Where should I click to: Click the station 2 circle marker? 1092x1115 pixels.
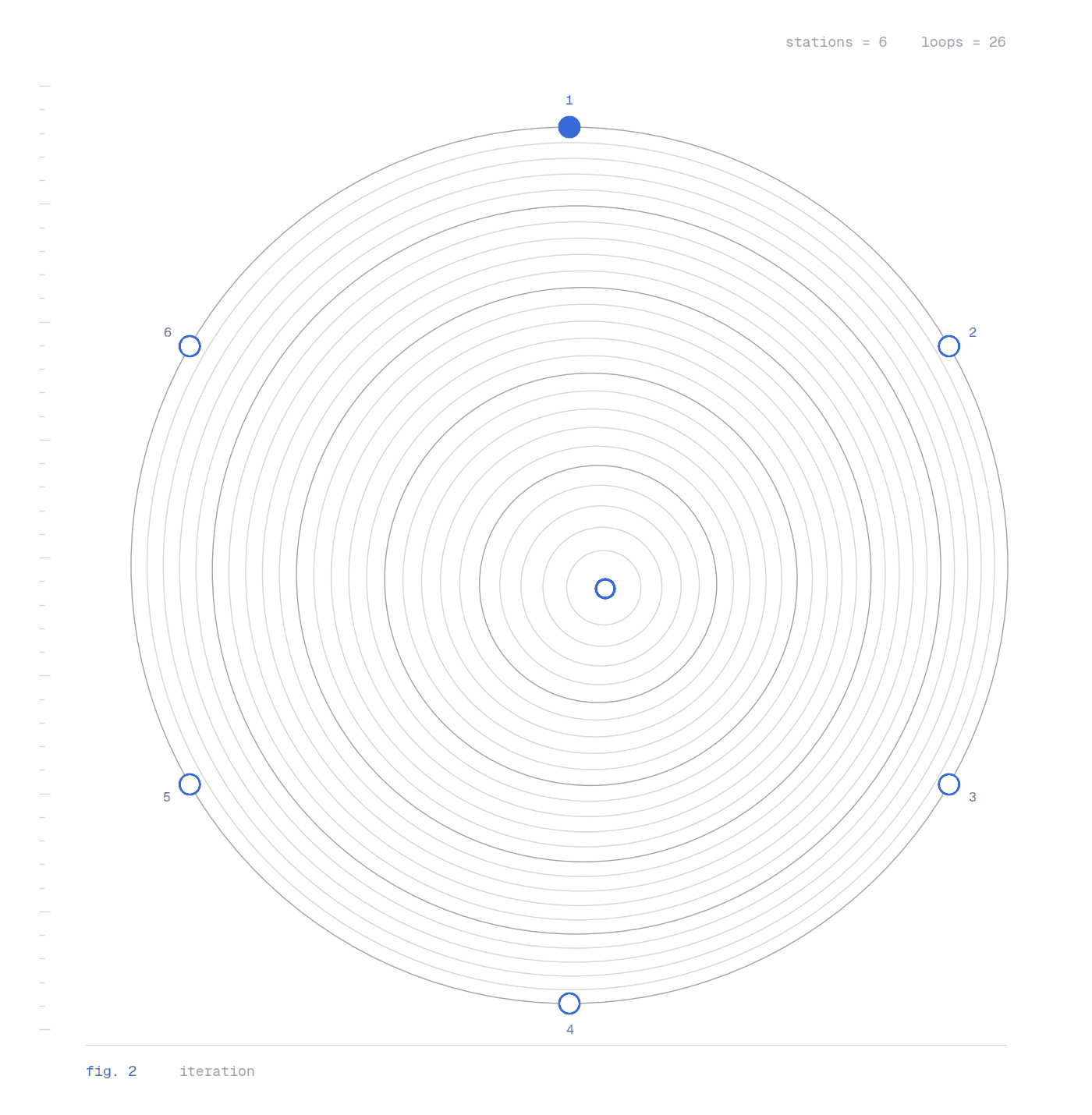point(948,346)
